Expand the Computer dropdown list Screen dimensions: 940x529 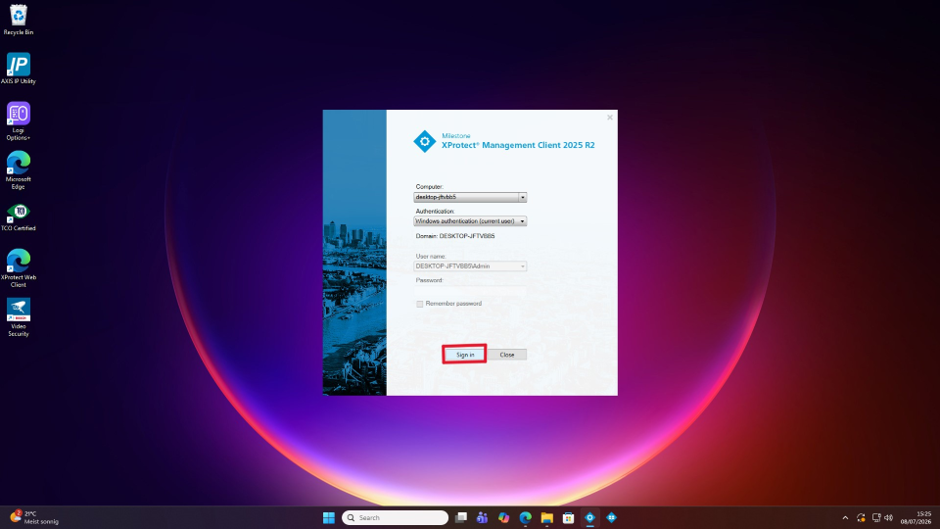pos(522,197)
